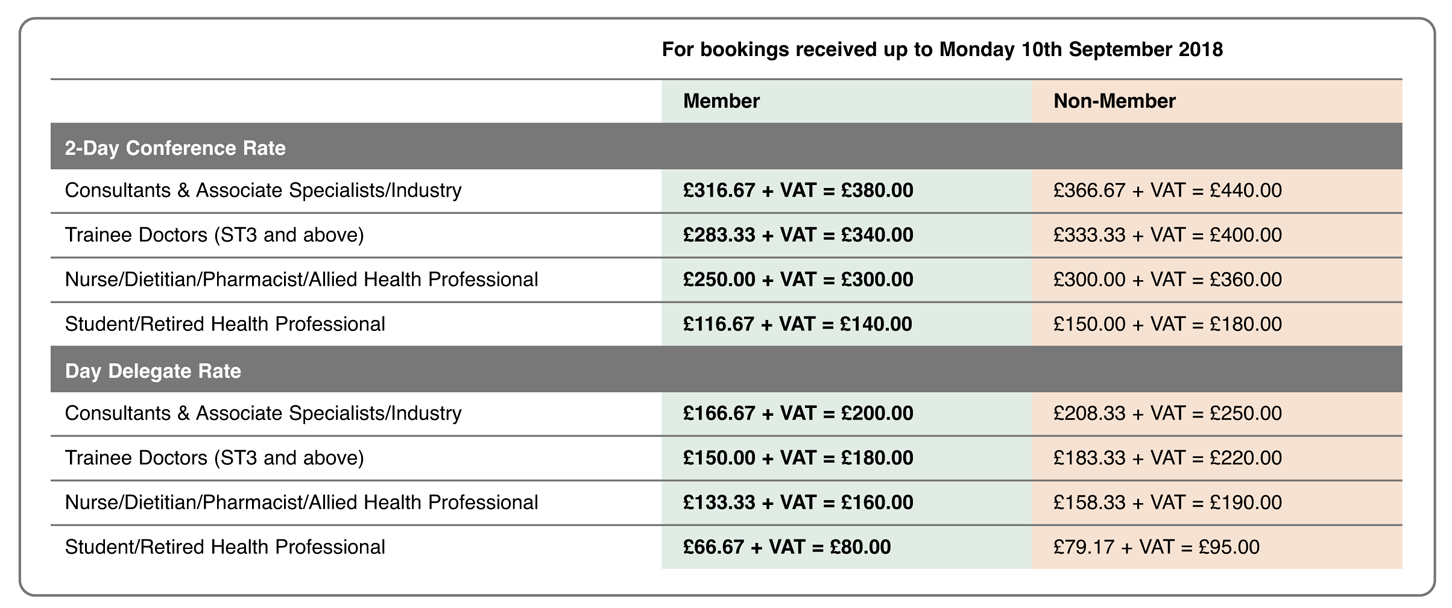Click the Member column header
This screenshot has height=608, width=1452.
click(721, 101)
